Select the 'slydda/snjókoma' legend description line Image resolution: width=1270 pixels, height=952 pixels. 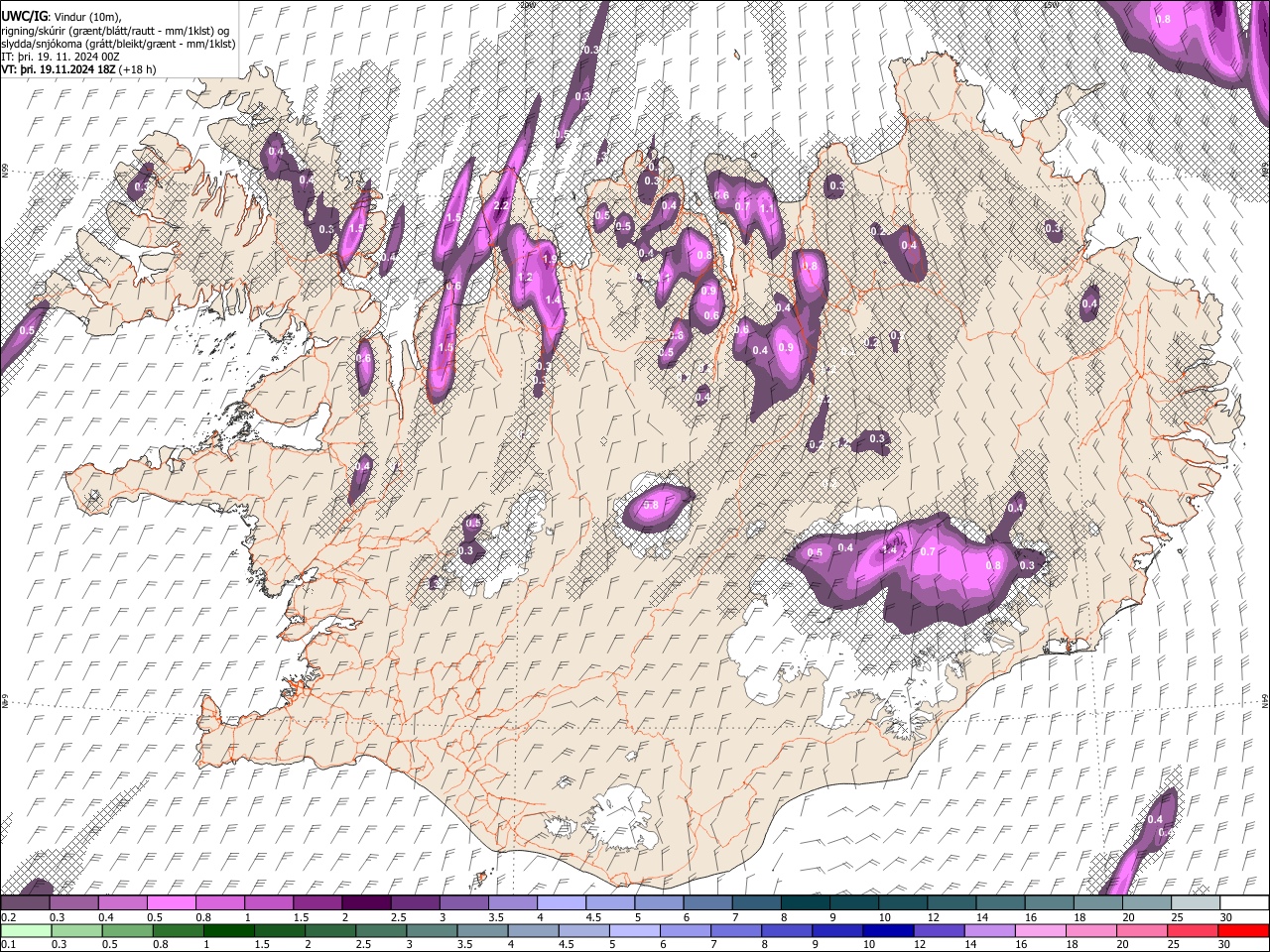118,44
